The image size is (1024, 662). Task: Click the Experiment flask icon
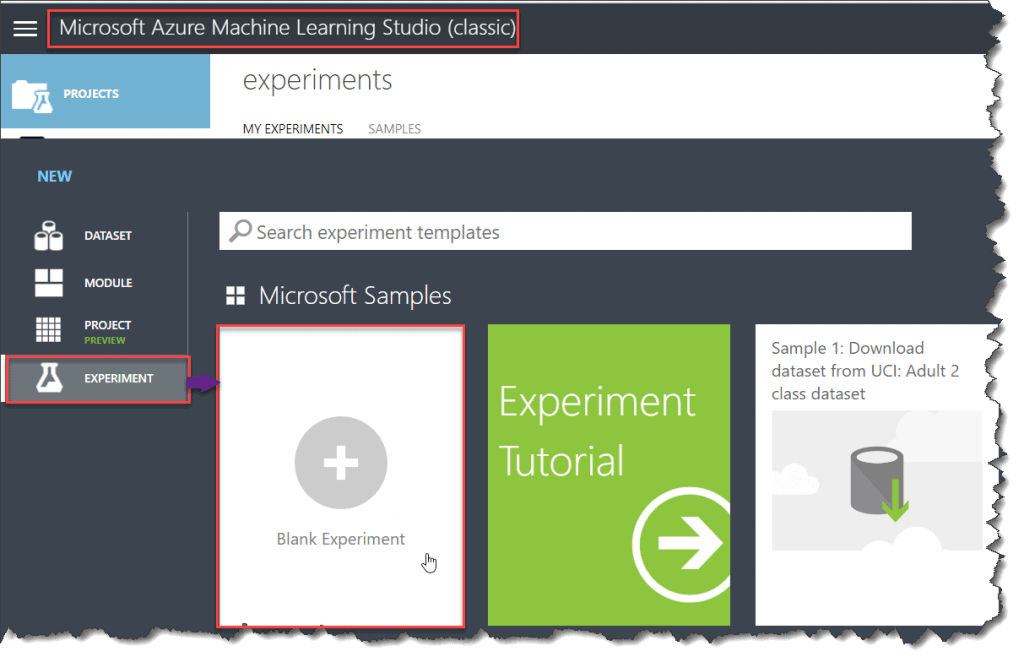tap(49, 378)
